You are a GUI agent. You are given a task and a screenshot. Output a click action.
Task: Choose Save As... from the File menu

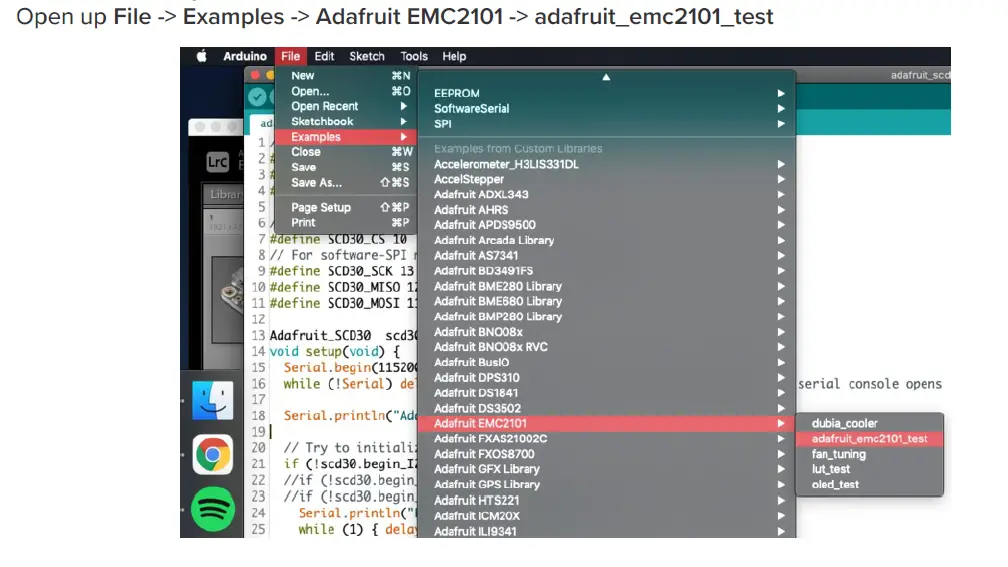[346, 183]
